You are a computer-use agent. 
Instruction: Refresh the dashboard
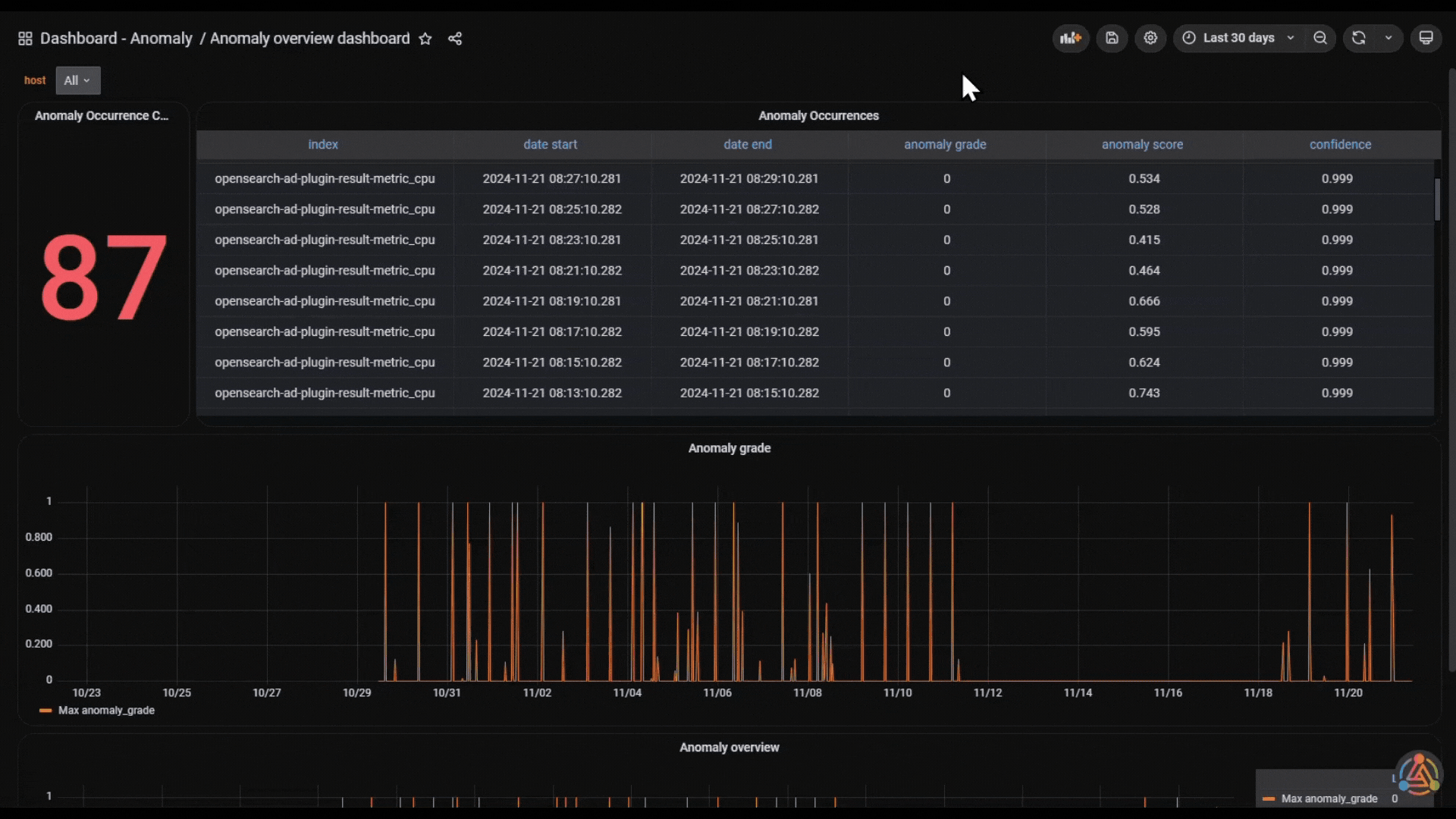click(1359, 38)
